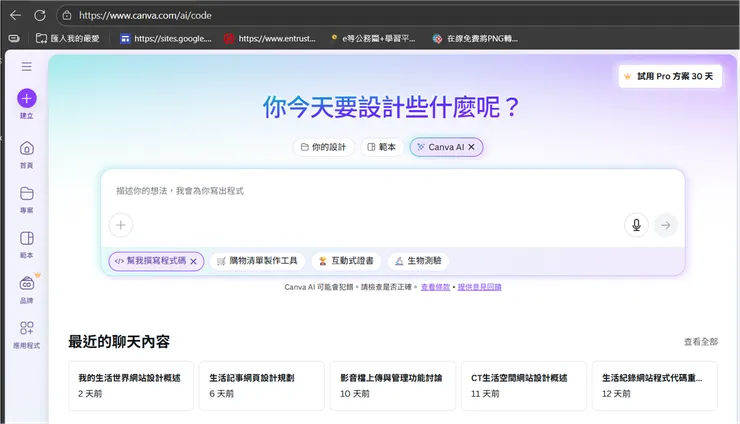Open the e等公務園+學習平 bookmark

tap(373, 38)
